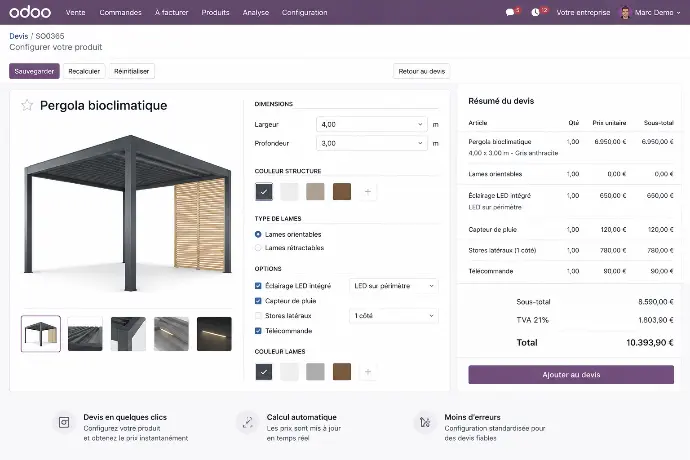690x460 pixels.
Task: Click the Calcul automatique icon
Action: click(x=248, y=423)
